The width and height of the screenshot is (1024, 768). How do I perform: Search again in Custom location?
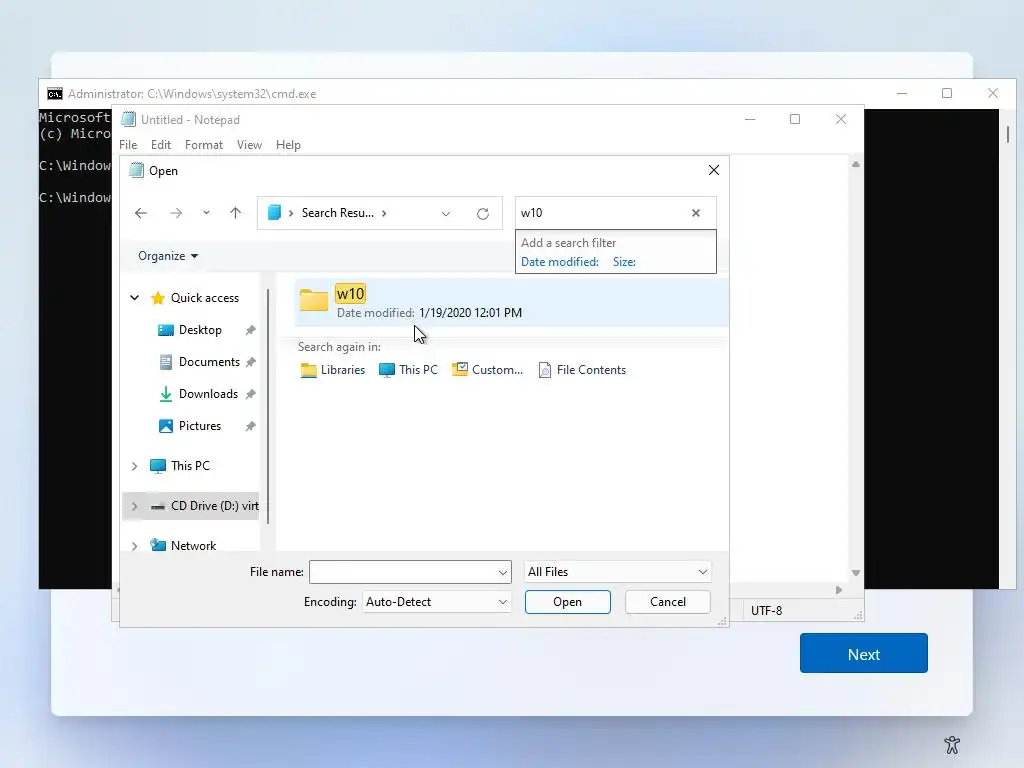pos(487,370)
